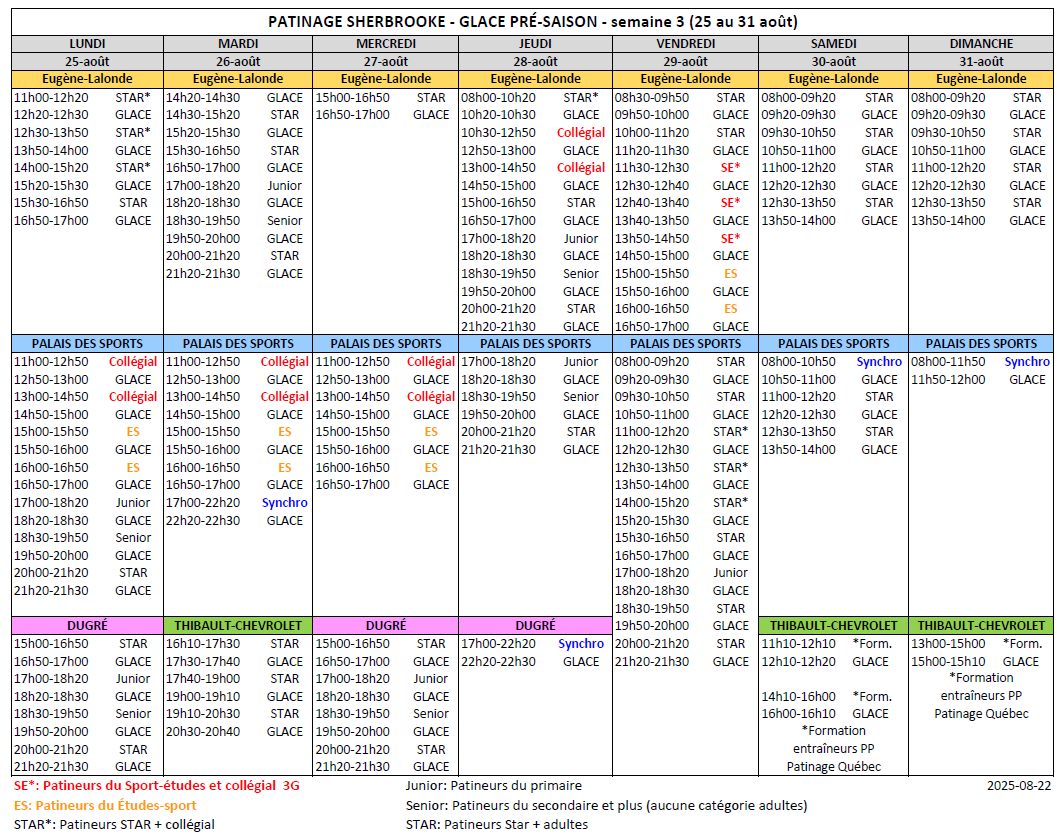Click the SAMEDI column header
Screen dimensions: 1057x837
pos(834,44)
